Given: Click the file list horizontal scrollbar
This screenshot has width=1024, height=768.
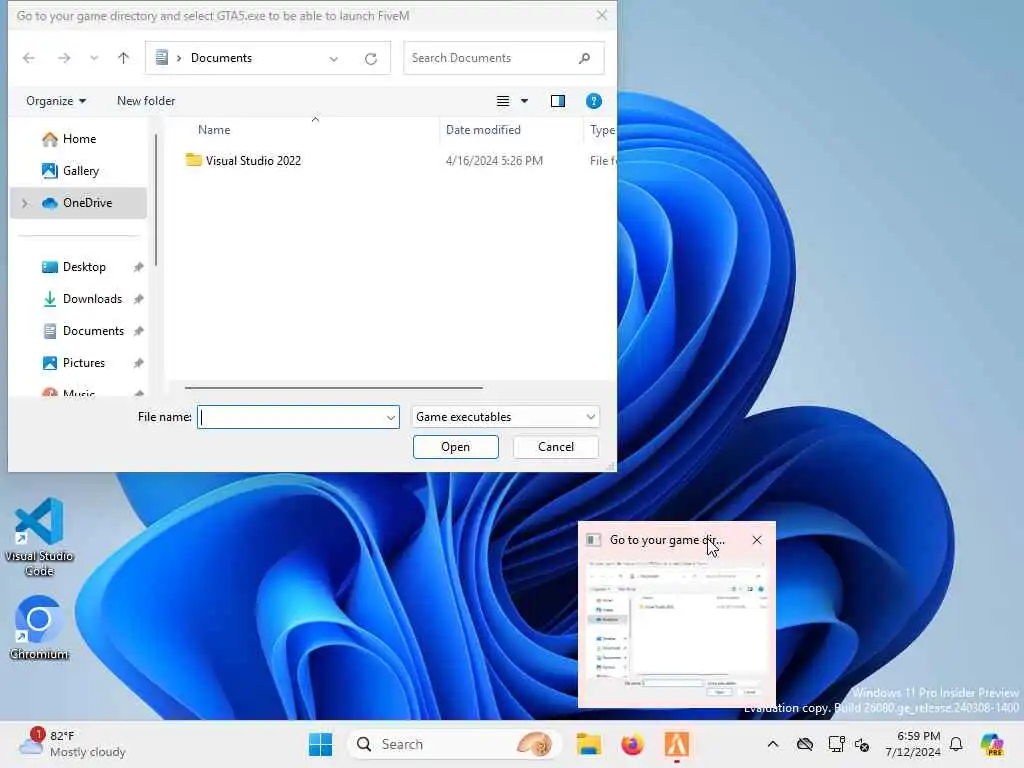Looking at the screenshot, I should click(x=334, y=388).
